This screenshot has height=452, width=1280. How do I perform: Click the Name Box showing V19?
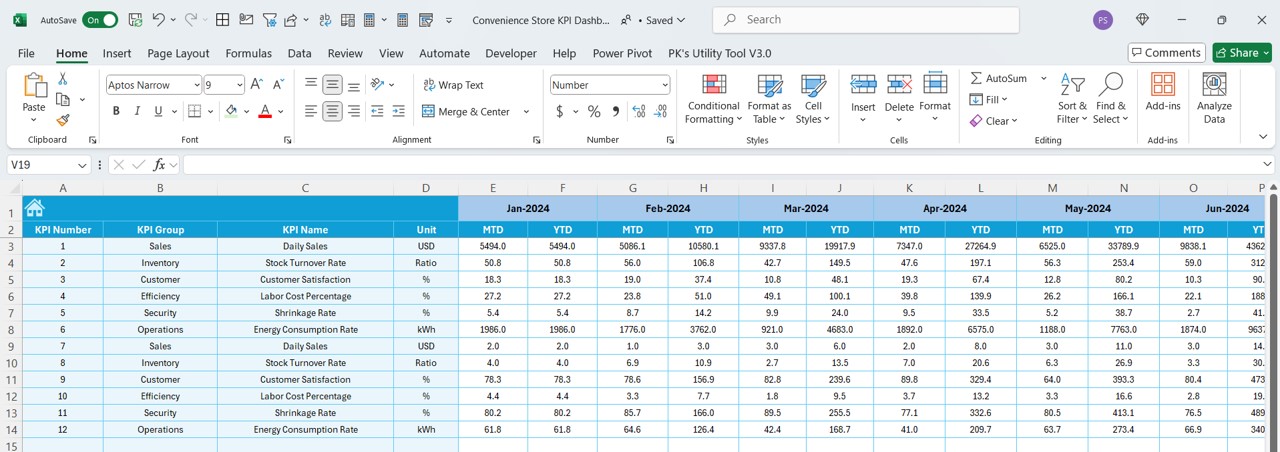click(49, 165)
